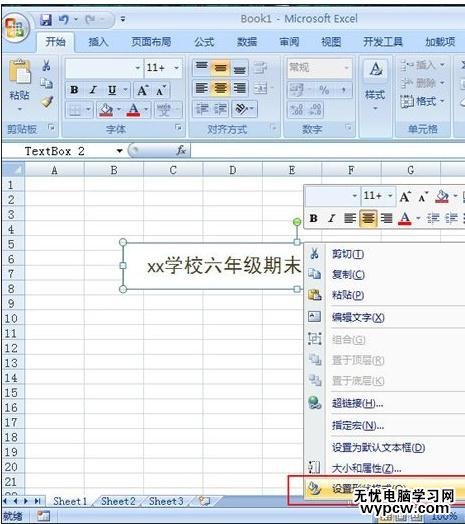
Task: Toggle center alignment in the ribbon
Action: [x=220, y=89]
